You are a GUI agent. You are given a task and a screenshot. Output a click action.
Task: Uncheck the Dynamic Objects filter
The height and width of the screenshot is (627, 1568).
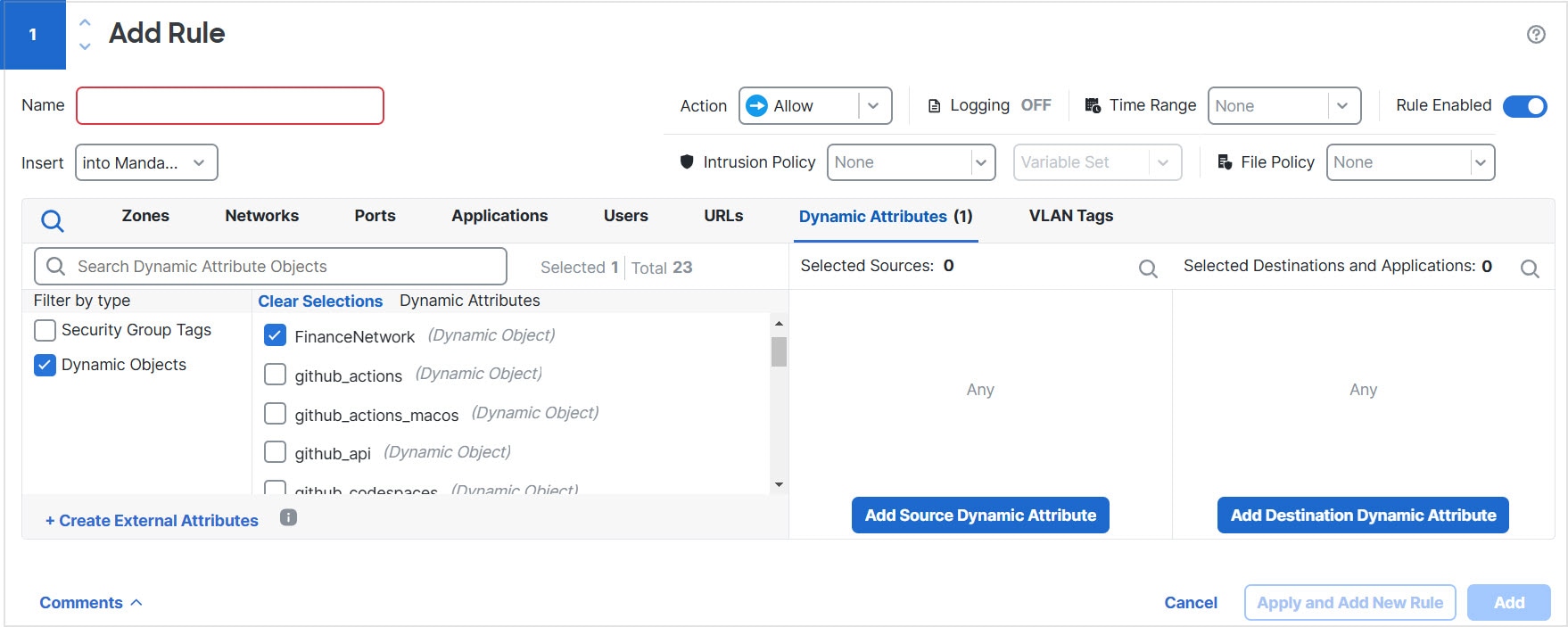(x=45, y=365)
